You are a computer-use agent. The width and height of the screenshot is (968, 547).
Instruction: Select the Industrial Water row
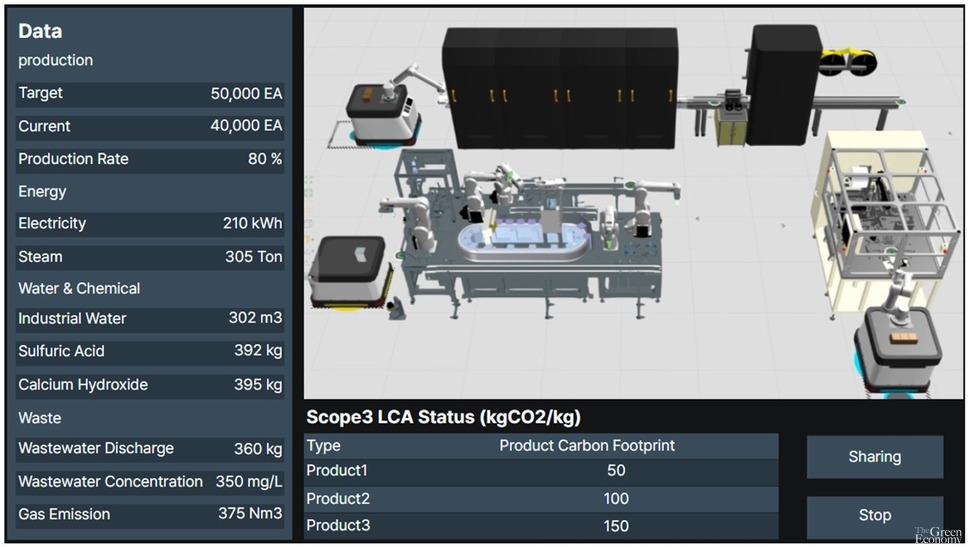pyautogui.click(x=150, y=319)
